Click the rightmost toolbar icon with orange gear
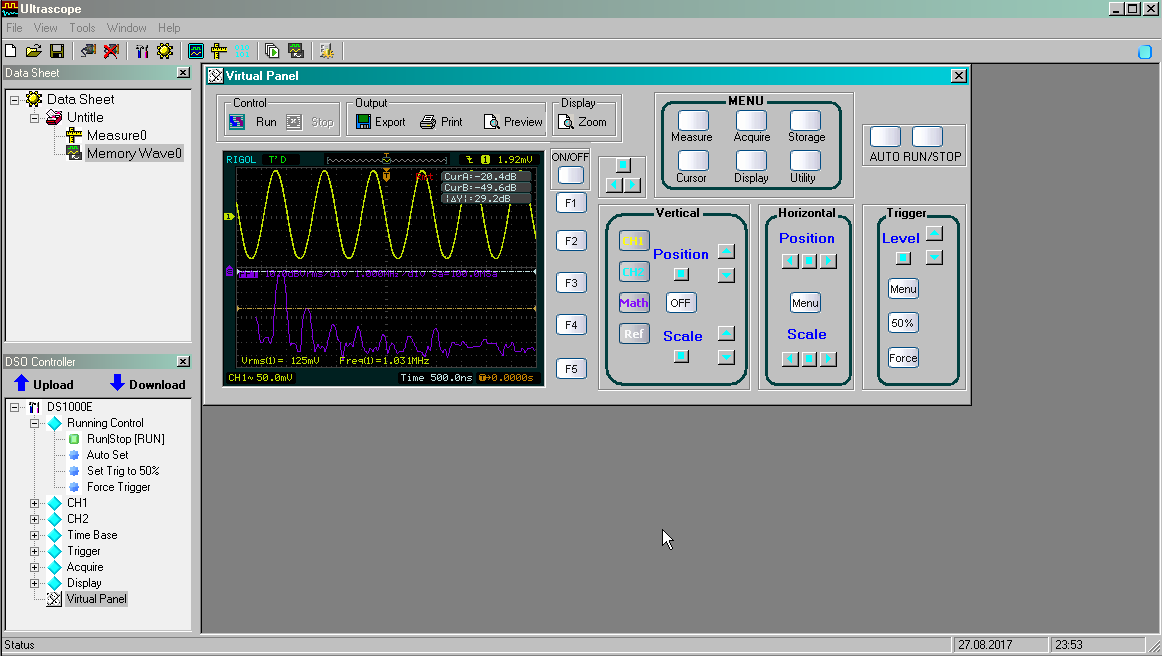Image resolution: width=1162 pixels, height=656 pixels. pyautogui.click(x=326, y=51)
